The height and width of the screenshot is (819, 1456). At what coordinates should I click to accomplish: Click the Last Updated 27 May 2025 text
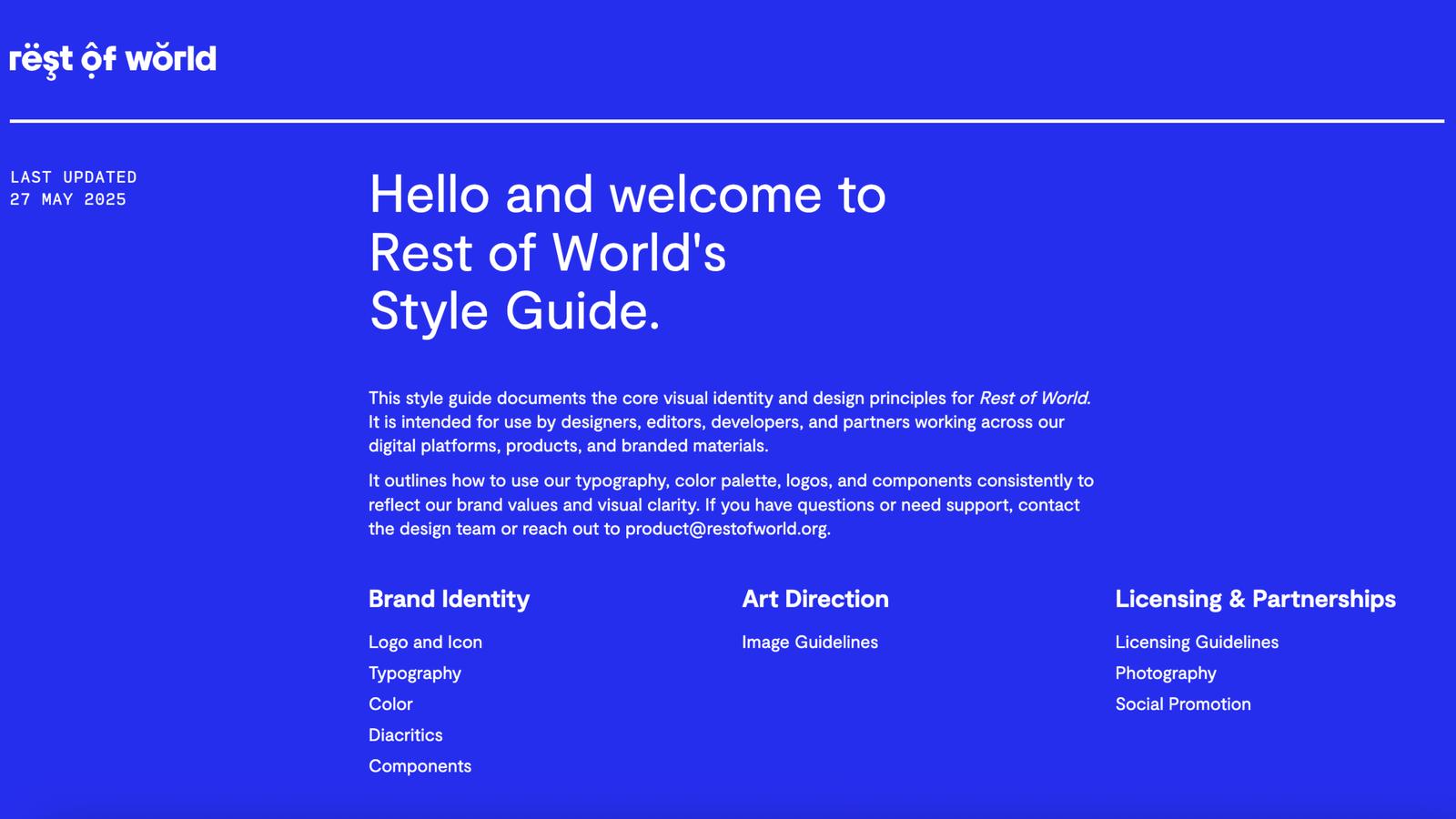[x=74, y=188]
